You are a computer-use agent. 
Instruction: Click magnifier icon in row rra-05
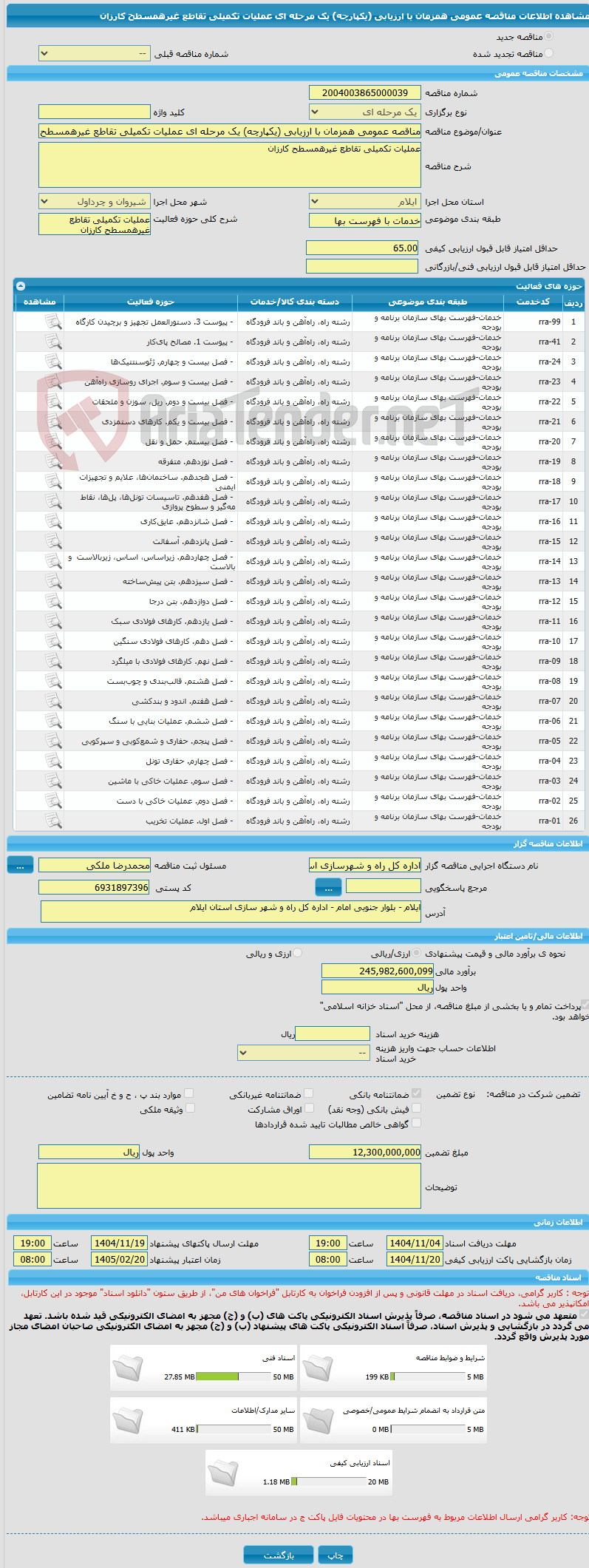pyautogui.click(x=53, y=741)
